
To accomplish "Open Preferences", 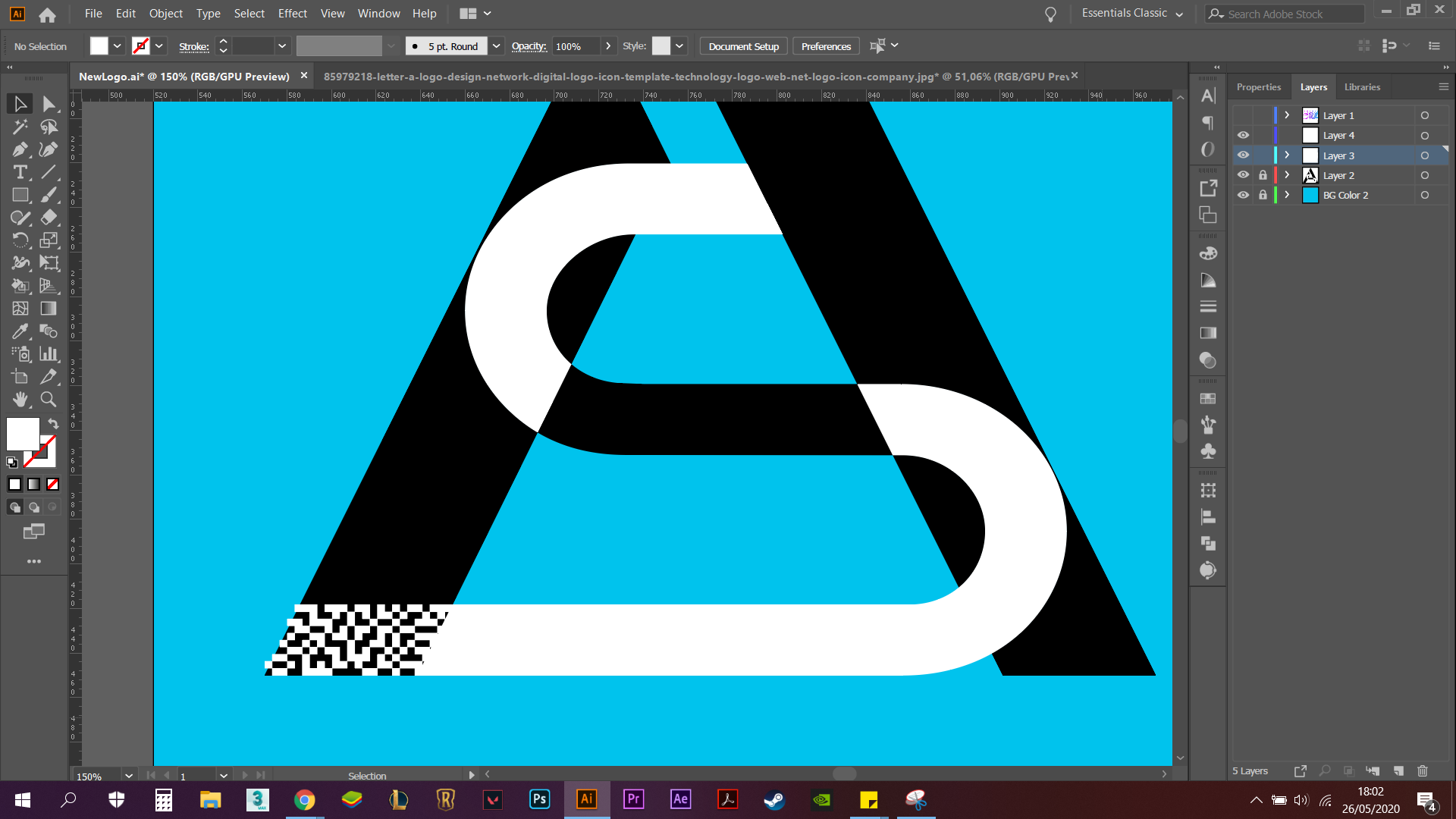I will pos(825,46).
